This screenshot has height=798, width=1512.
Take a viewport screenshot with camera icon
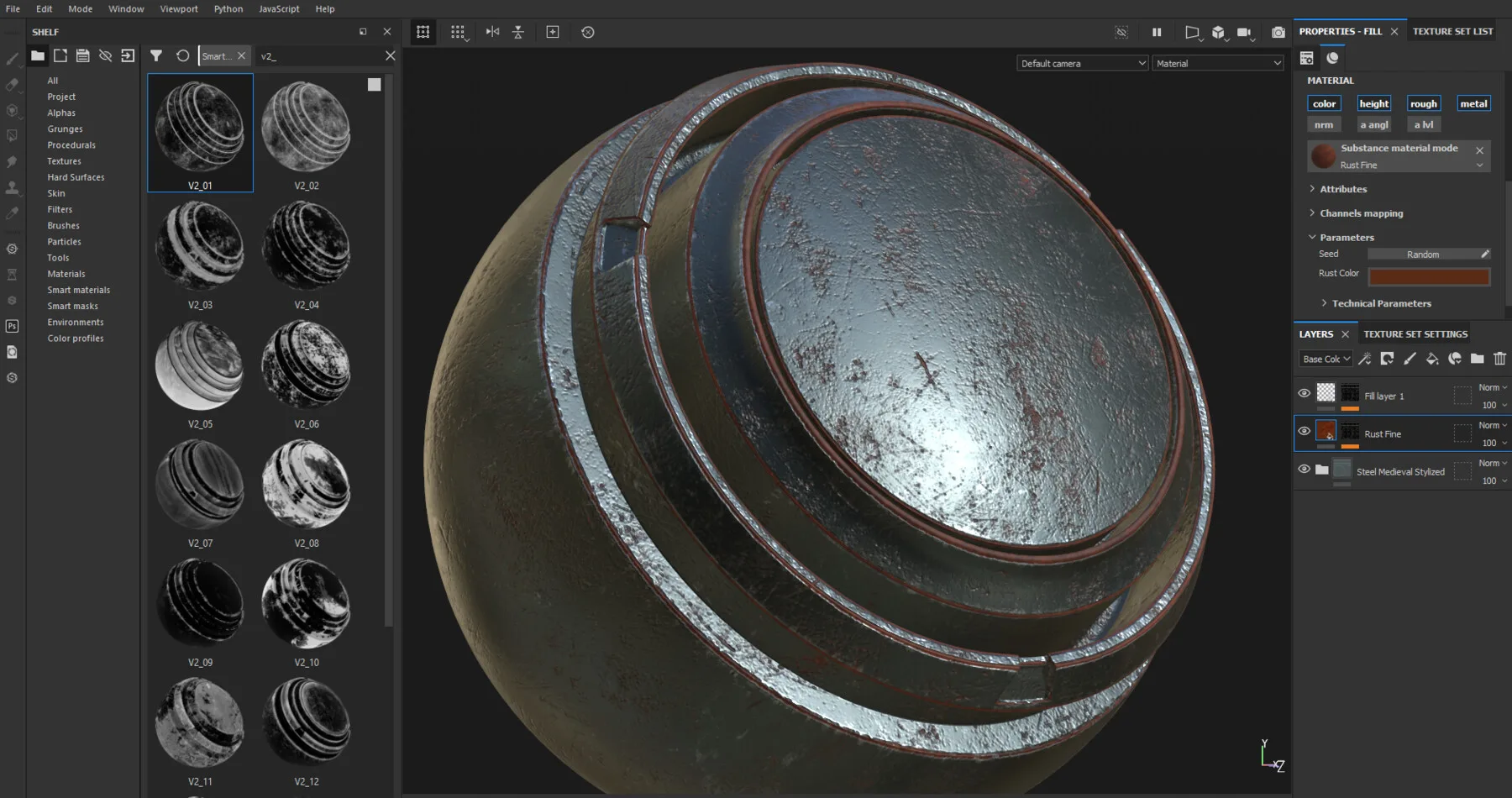pos(1278,32)
